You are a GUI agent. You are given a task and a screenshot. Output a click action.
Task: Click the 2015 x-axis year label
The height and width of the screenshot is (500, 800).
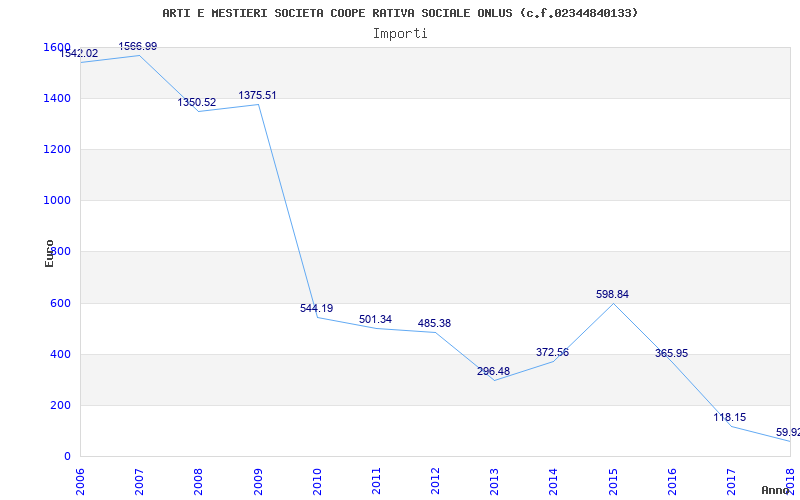(x=613, y=482)
